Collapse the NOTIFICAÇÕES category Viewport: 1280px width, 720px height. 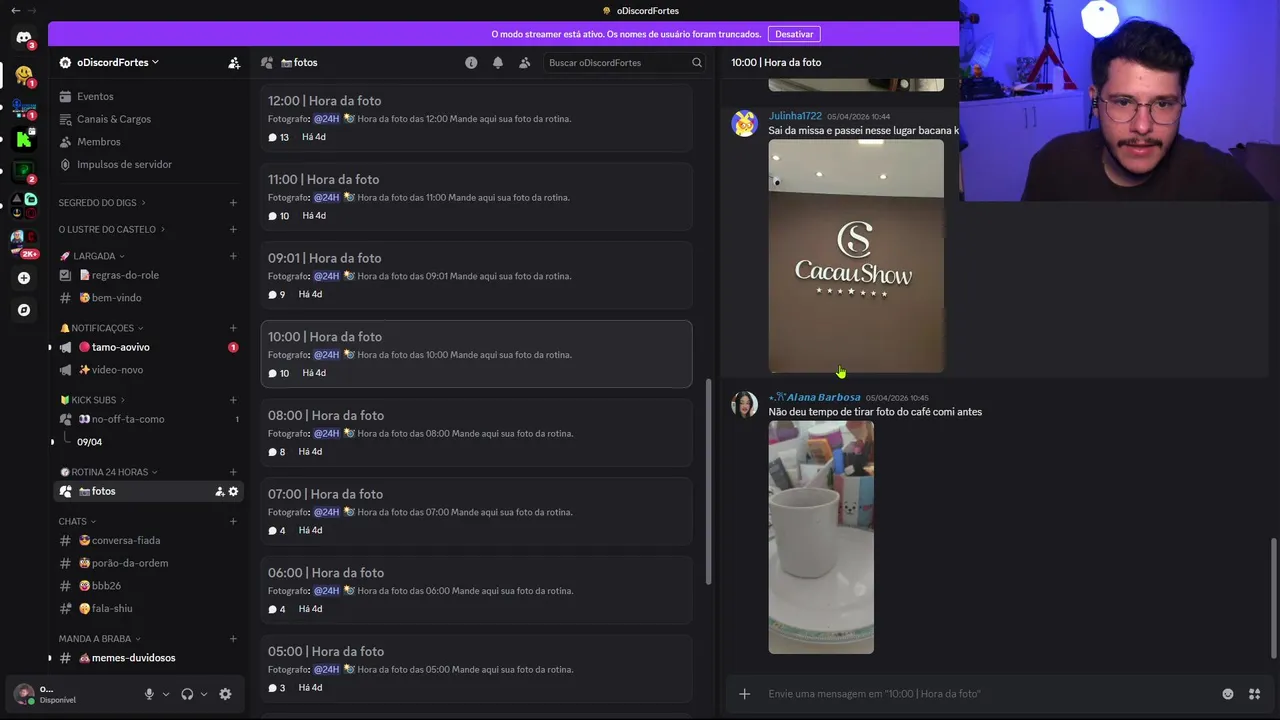pyautogui.click(x=101, y=328)
